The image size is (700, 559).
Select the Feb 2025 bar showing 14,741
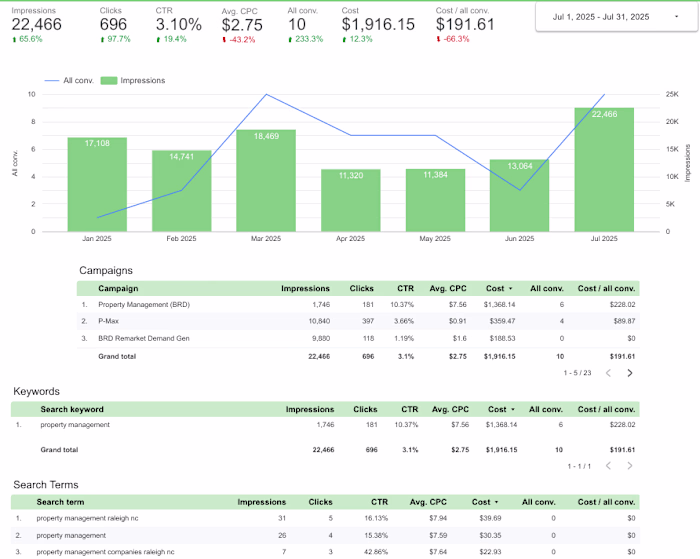pyautogui.click(x=181, y=191)
